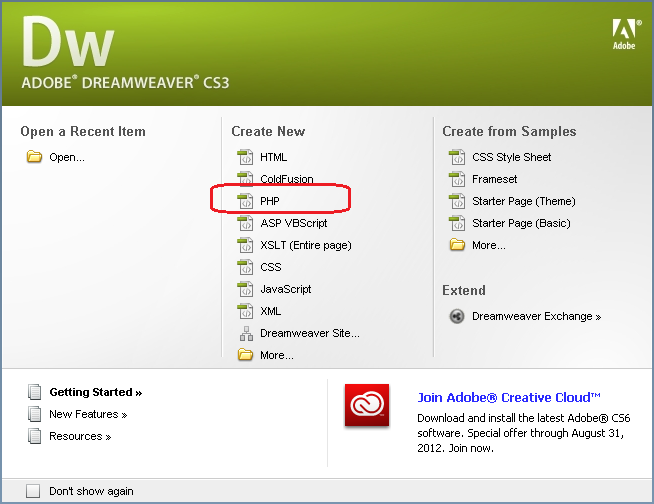The image size is (654, 504).
Task: Create a new XML document
Action: point(271,311)
